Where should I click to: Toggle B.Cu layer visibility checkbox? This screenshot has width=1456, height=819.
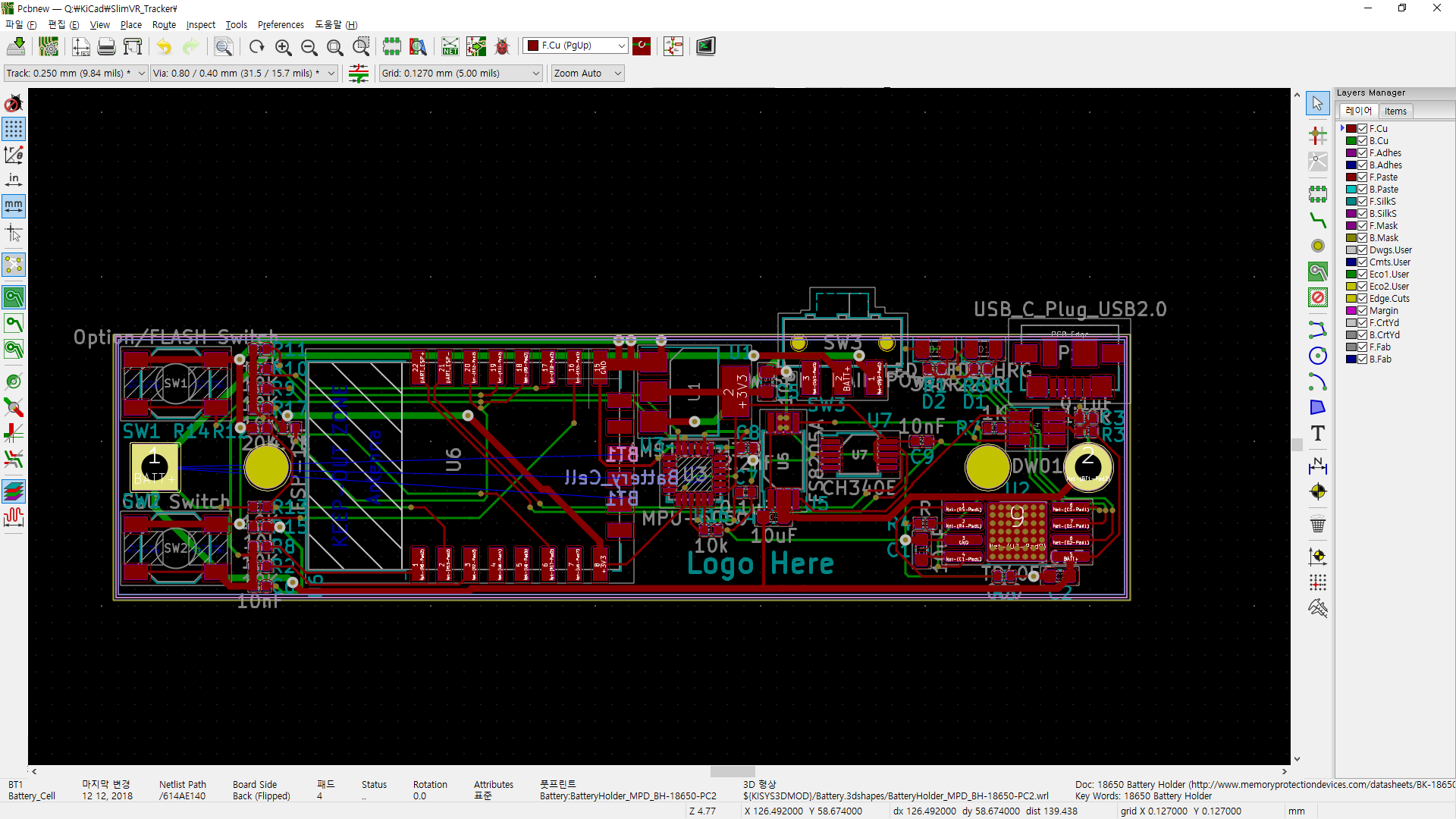1363,141
